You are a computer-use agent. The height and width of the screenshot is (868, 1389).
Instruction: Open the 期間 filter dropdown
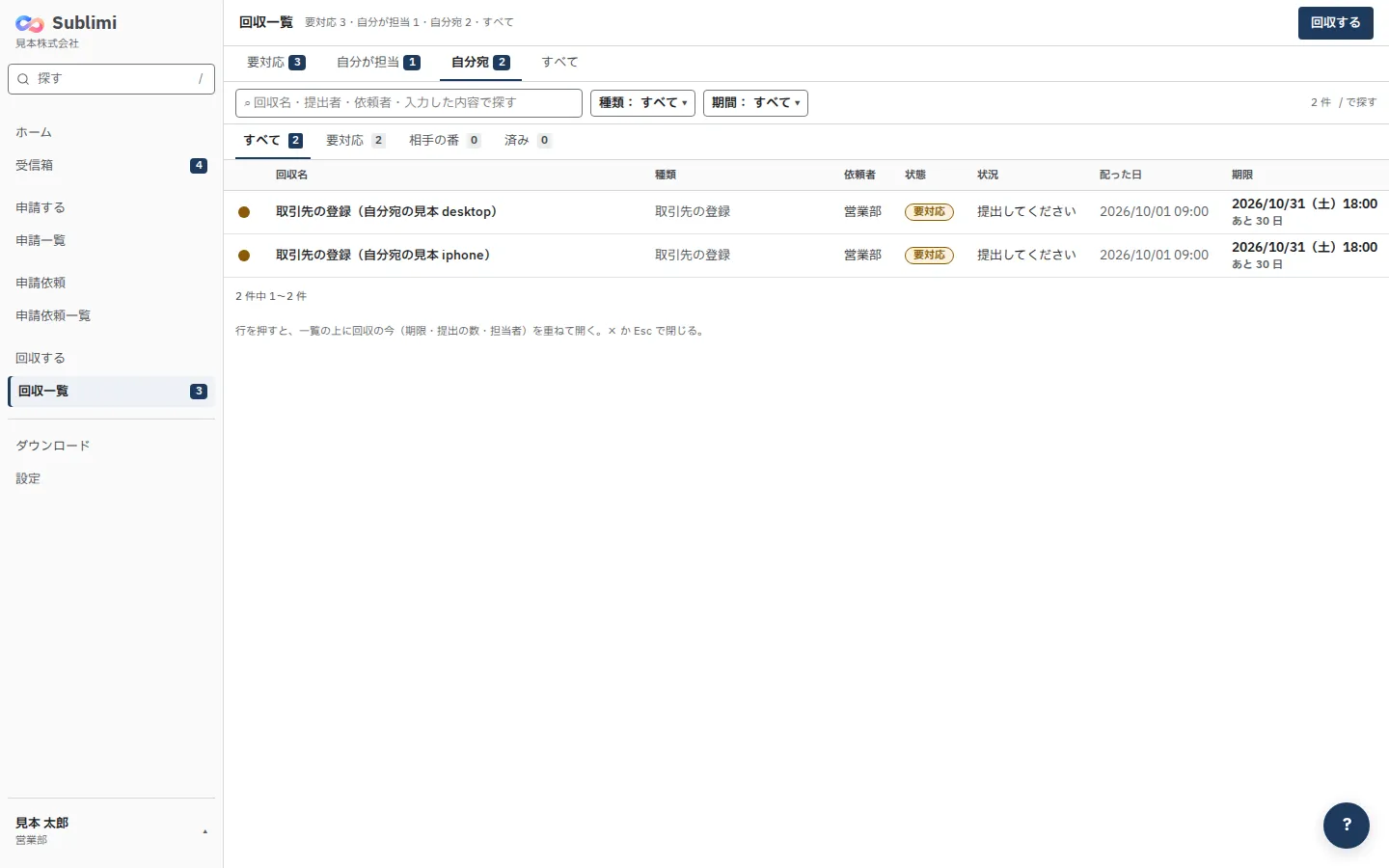coord(755,103)
